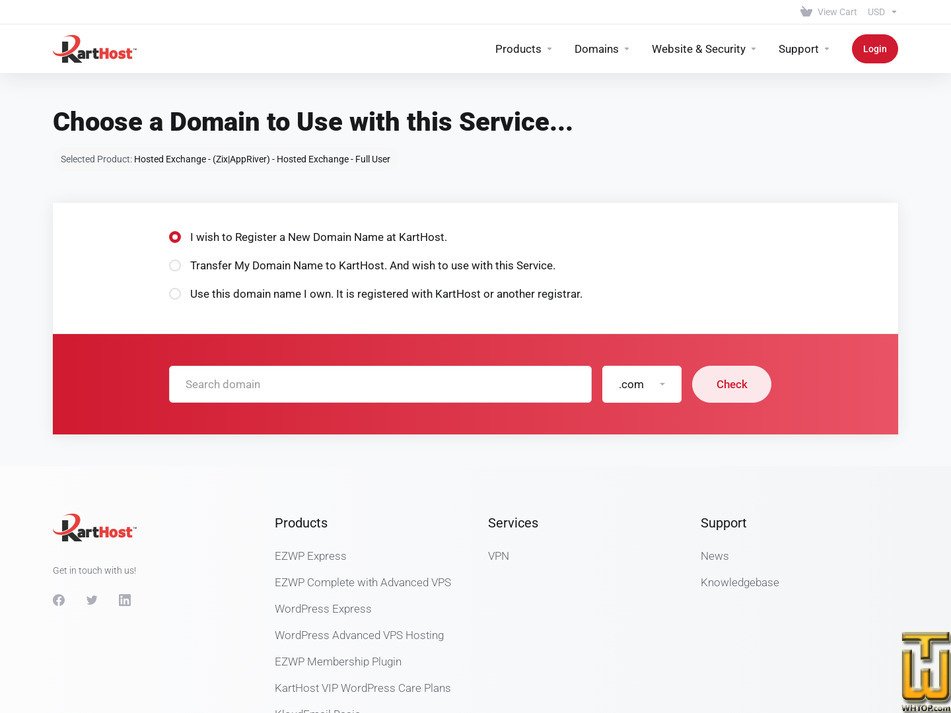Click the footer 'Products' column heading
Viewport: 951px width, 713px height.
coord(301,523)
